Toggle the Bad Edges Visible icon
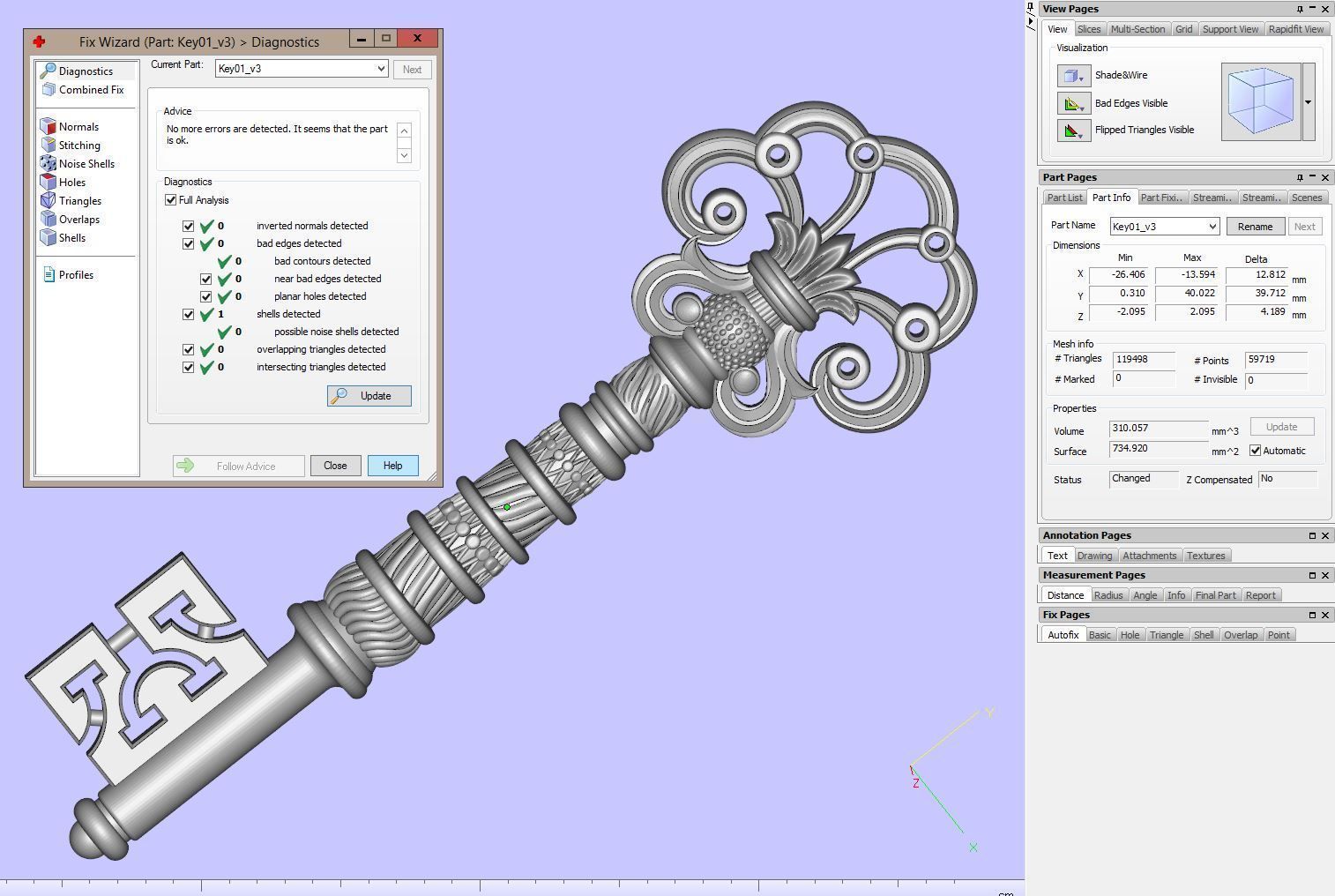Viewport: 1335px width, 896px height. (x=1073, y=103)
